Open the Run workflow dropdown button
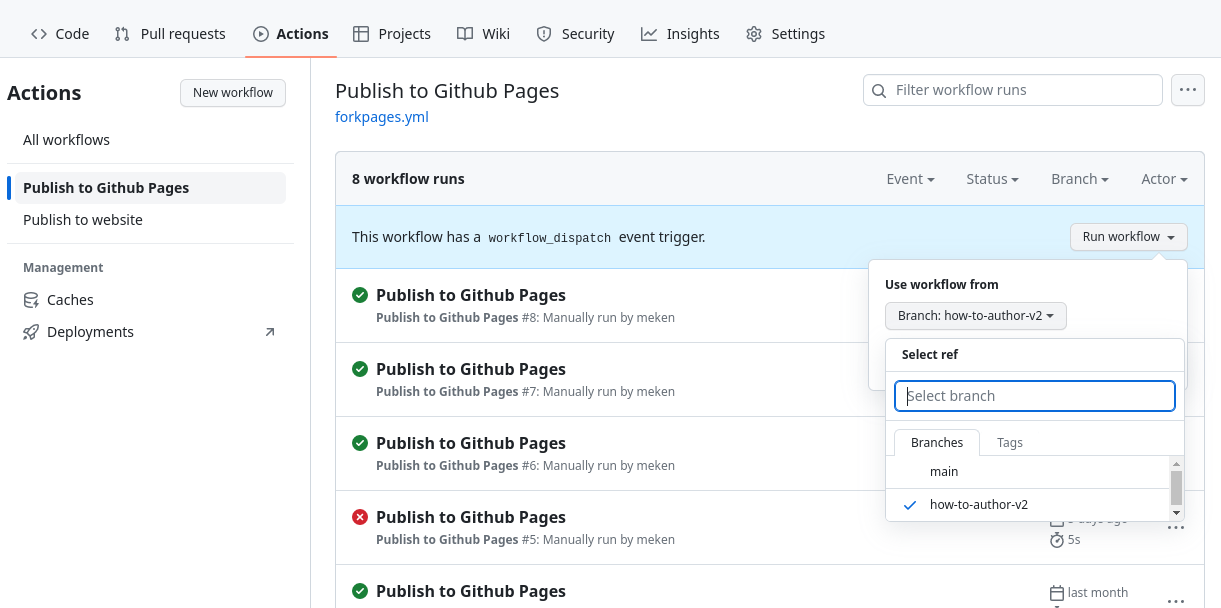The width and height of the screenshot is (1221, 608). click(1128, 237)
